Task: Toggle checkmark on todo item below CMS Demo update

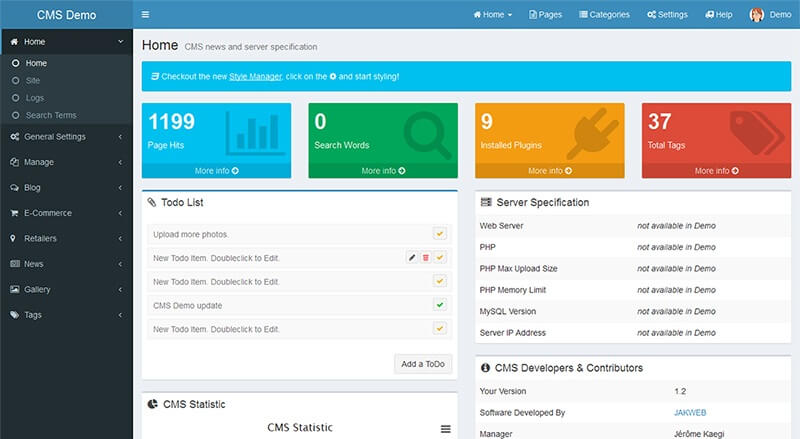Action: 439,328
